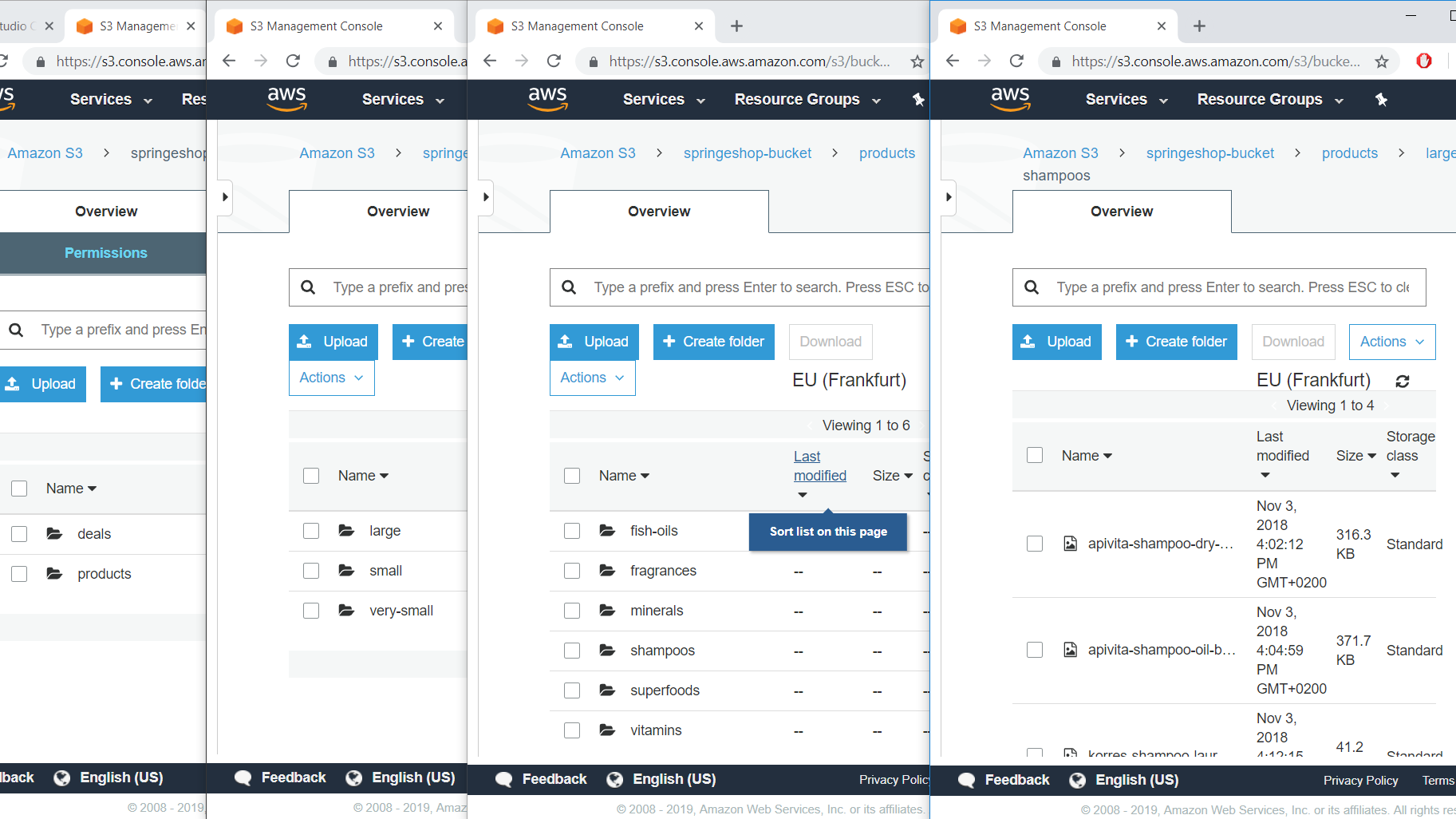Image resolution: width=1456 pixels, height=819 pixels.
Task: Open the shampoos folder icon in the products list
Action: pos(607,650)
